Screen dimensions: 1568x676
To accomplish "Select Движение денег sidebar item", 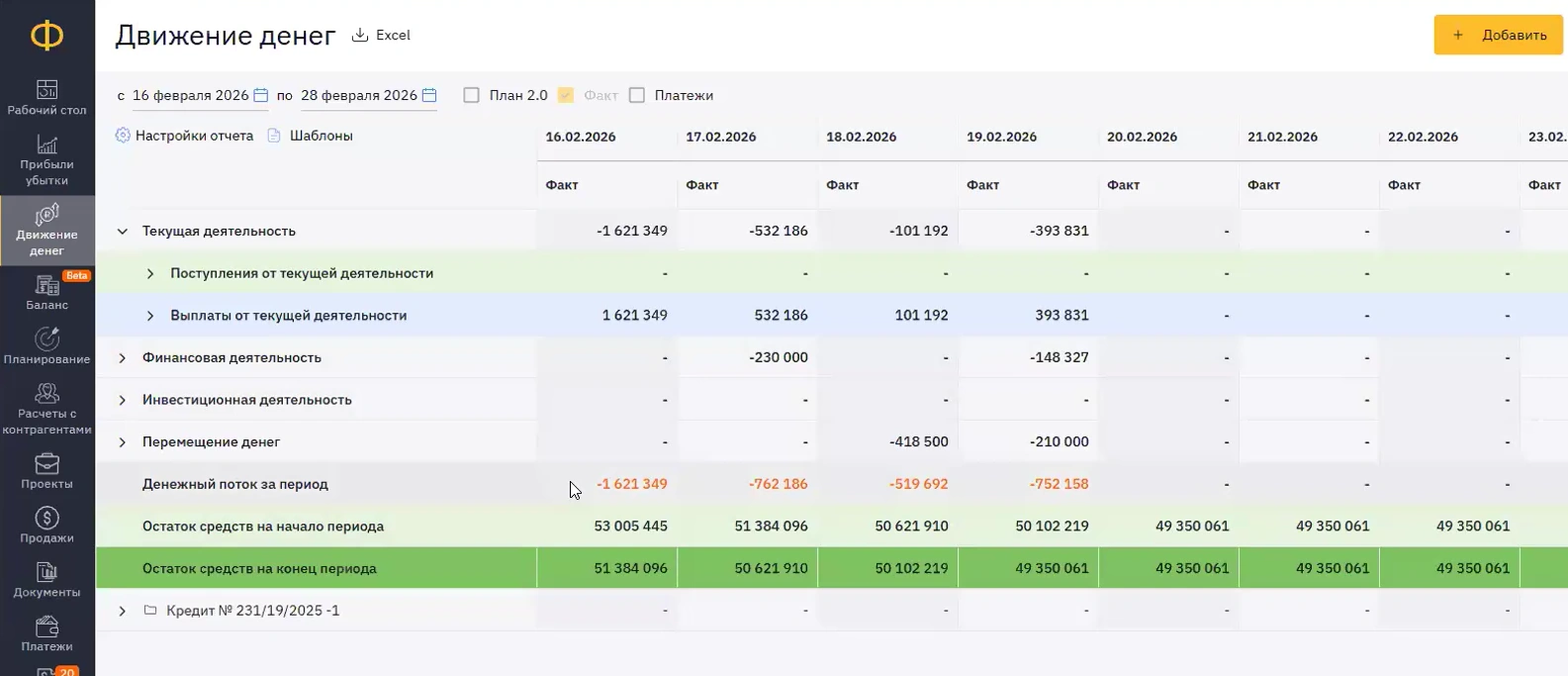I will coord(46,231).
